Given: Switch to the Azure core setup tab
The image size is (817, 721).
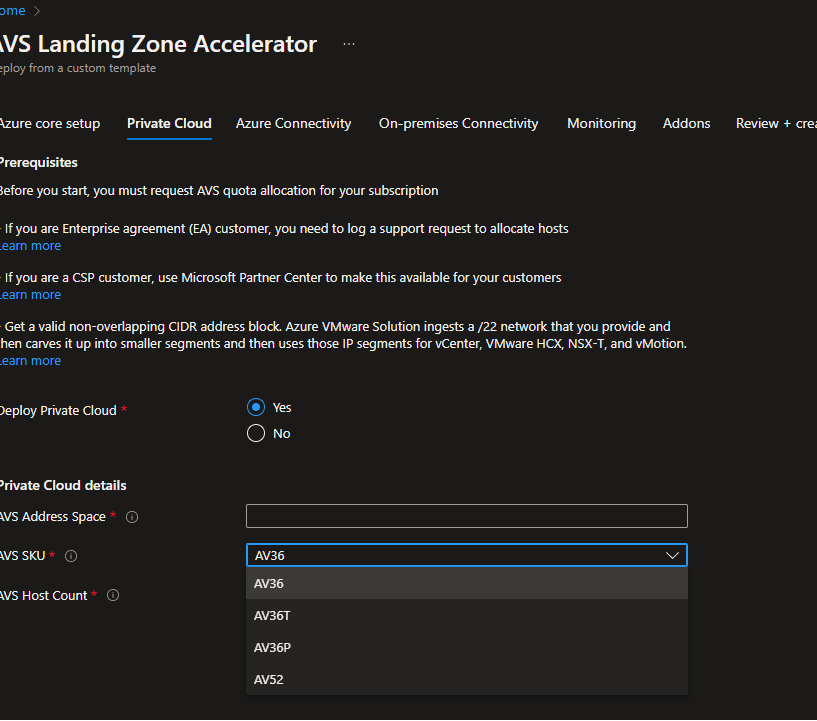Looking at the screenshot, I should pyautogui.click(x=50, y=123).
